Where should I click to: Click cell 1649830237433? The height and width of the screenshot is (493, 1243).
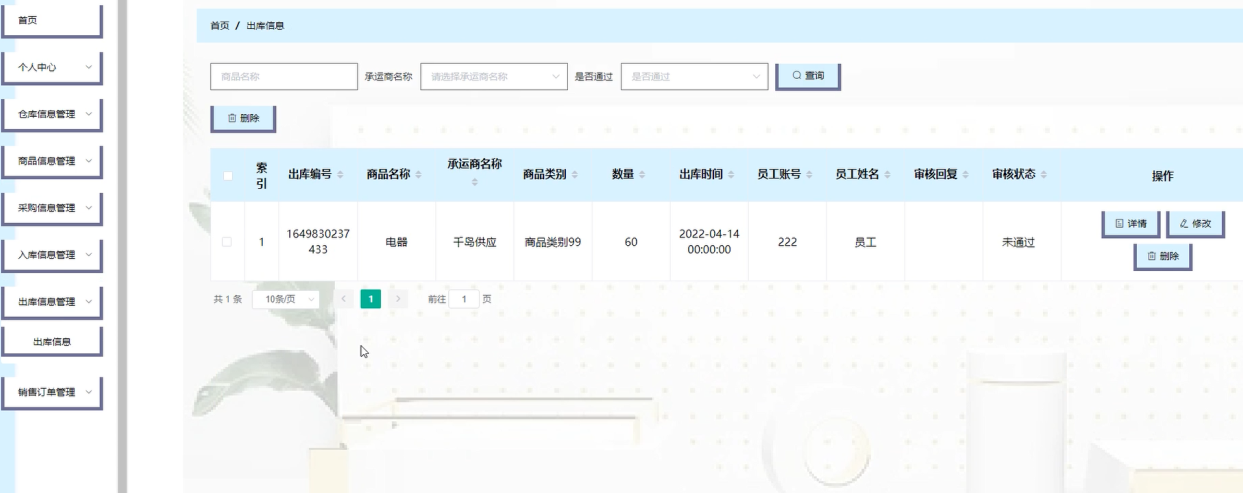coord(318,241)
